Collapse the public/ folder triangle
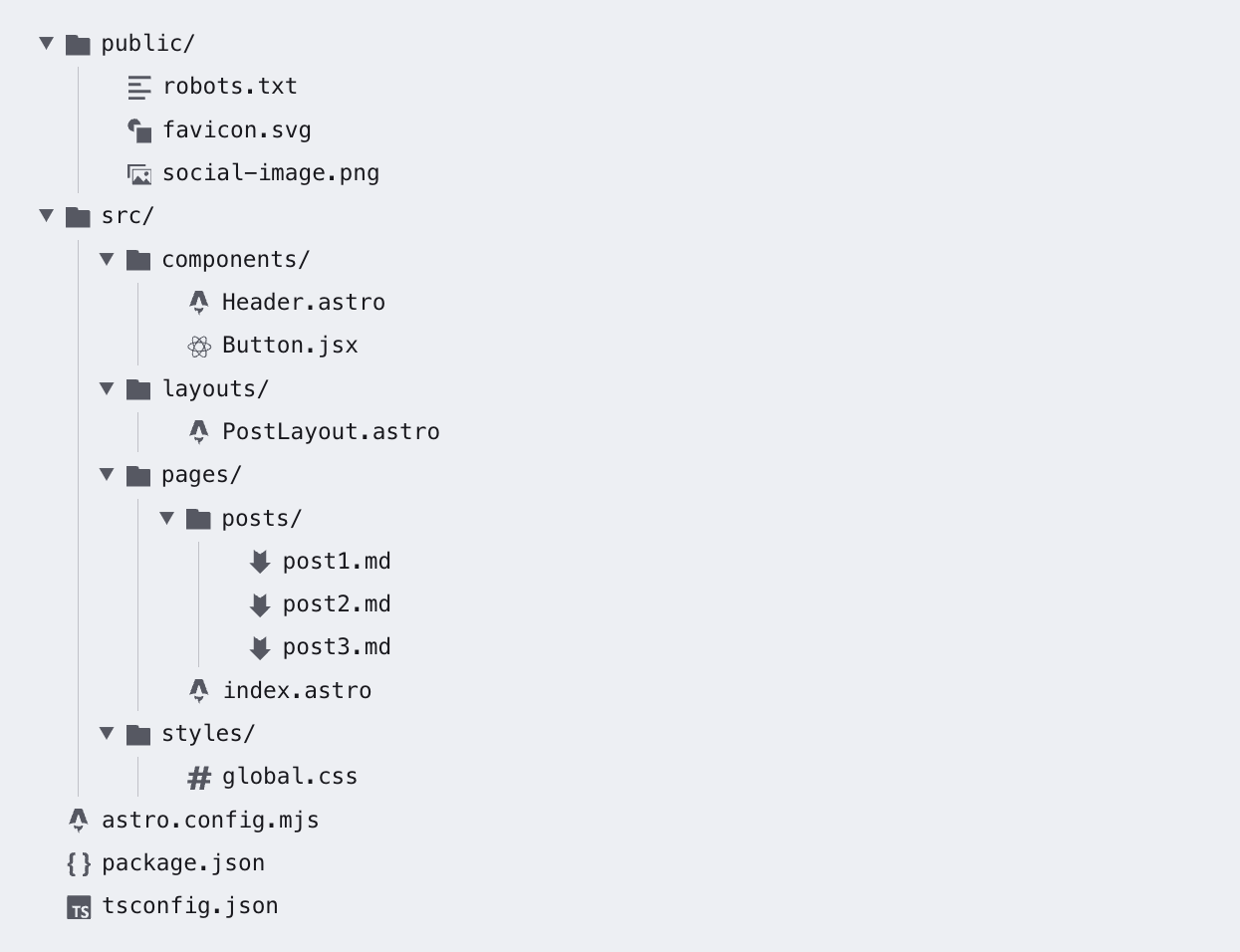Screen dimensions: 1240x952 46,43
